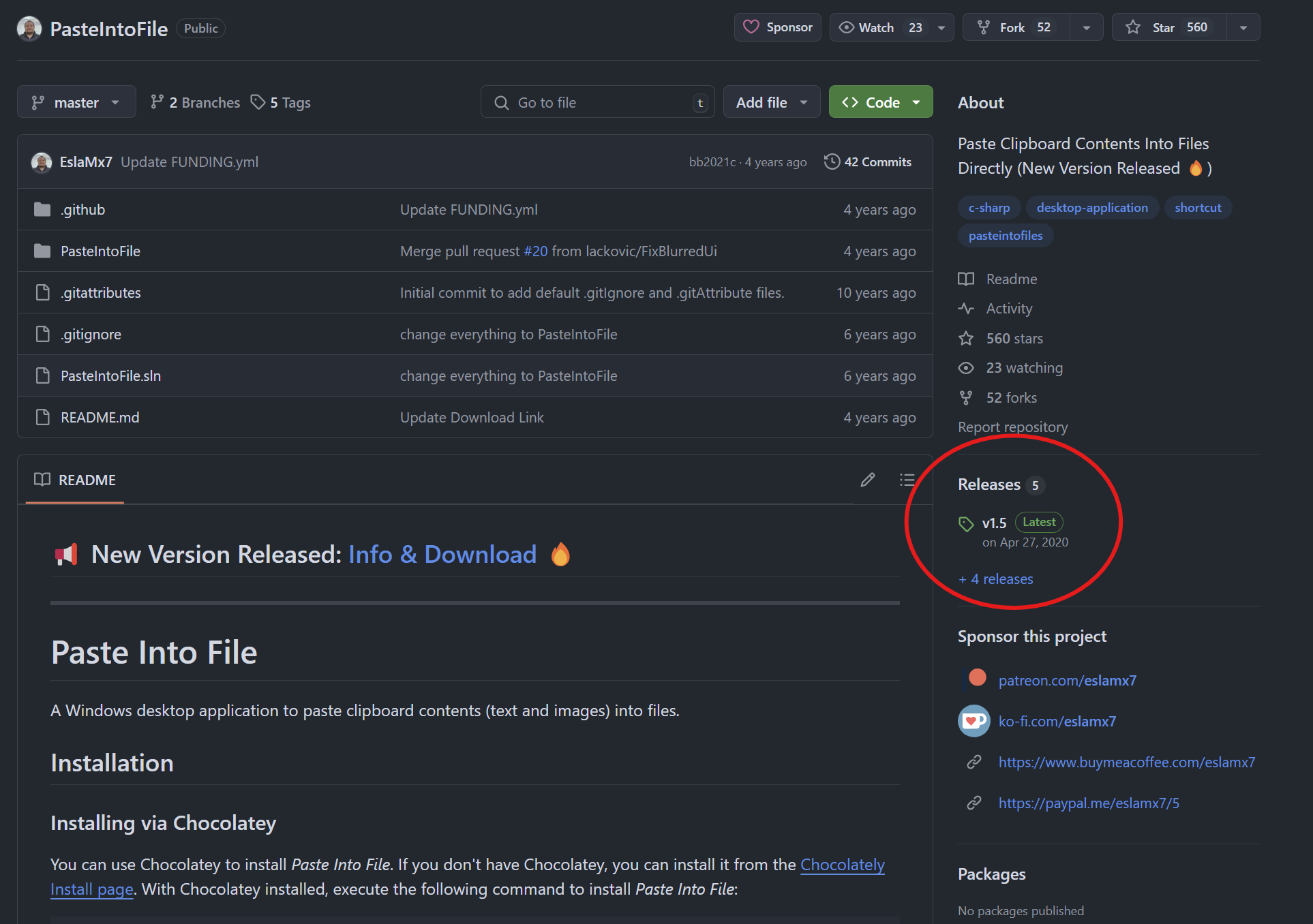This screenshot has height=924, width=1313.
Task: Open the Chocolately Install page link
Action: [843, 865]
